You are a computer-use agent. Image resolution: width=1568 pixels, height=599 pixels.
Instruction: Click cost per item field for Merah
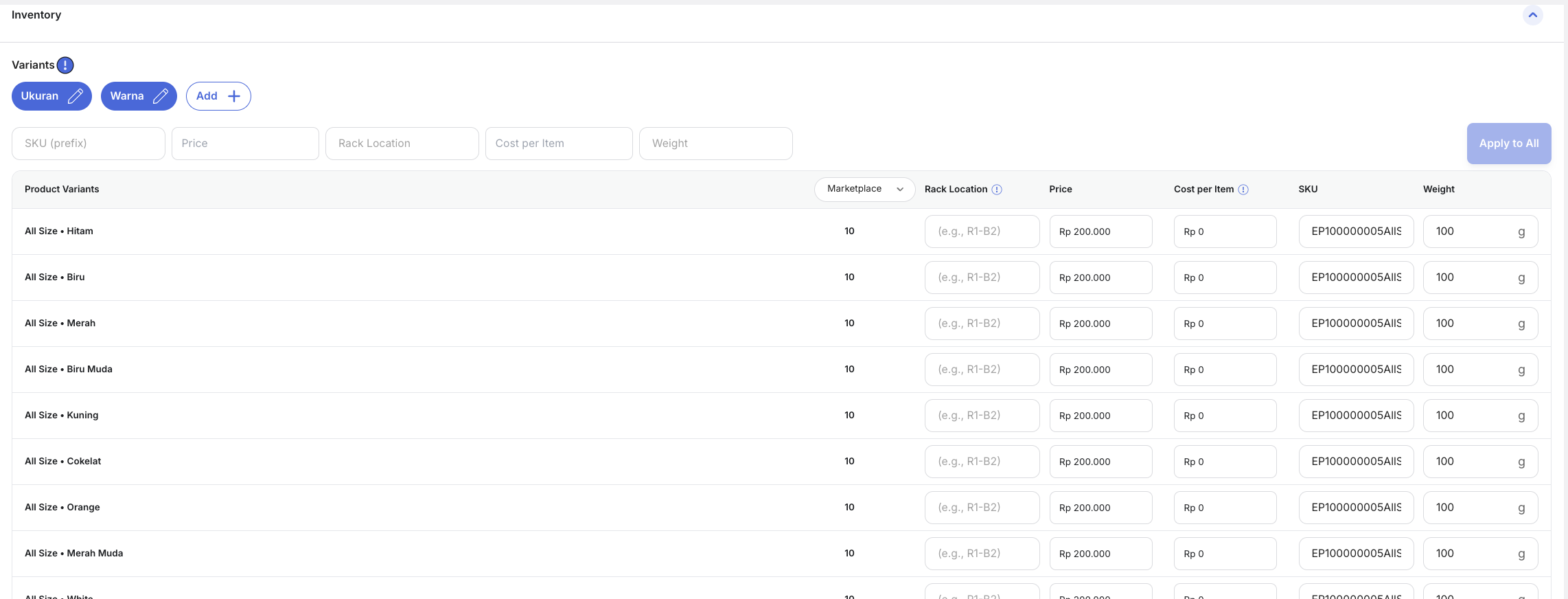[x=1225, y=324]
